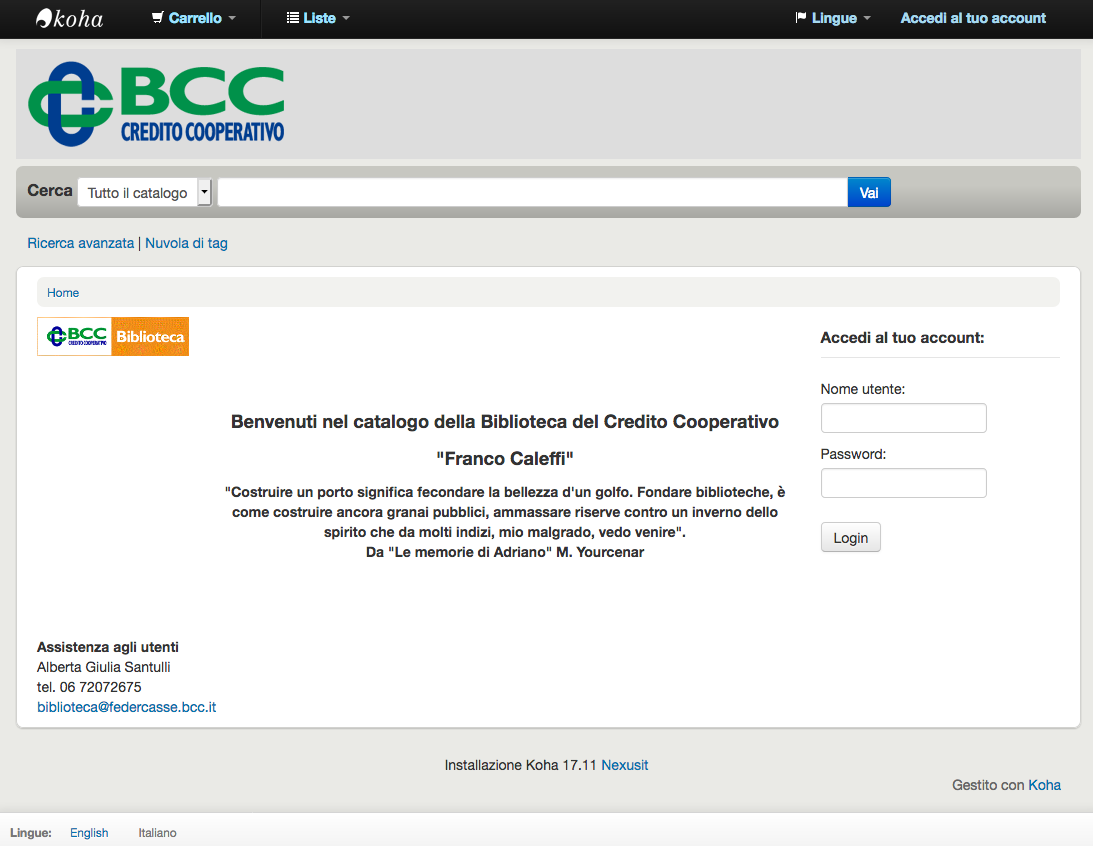The height and width of the screenshot is (846, 1093).
Task: Open the 'Tutto il catalogo' search scope selector
Action: [144, 192]
